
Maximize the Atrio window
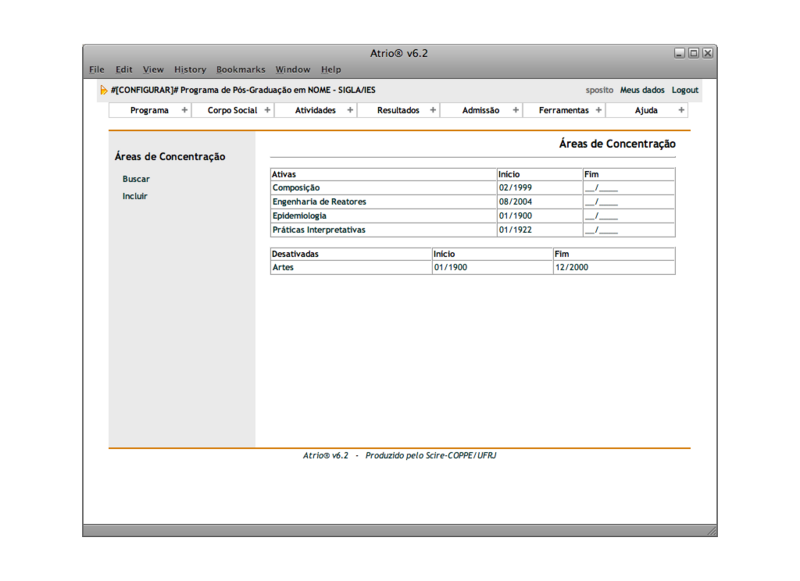tap(694, 53)
